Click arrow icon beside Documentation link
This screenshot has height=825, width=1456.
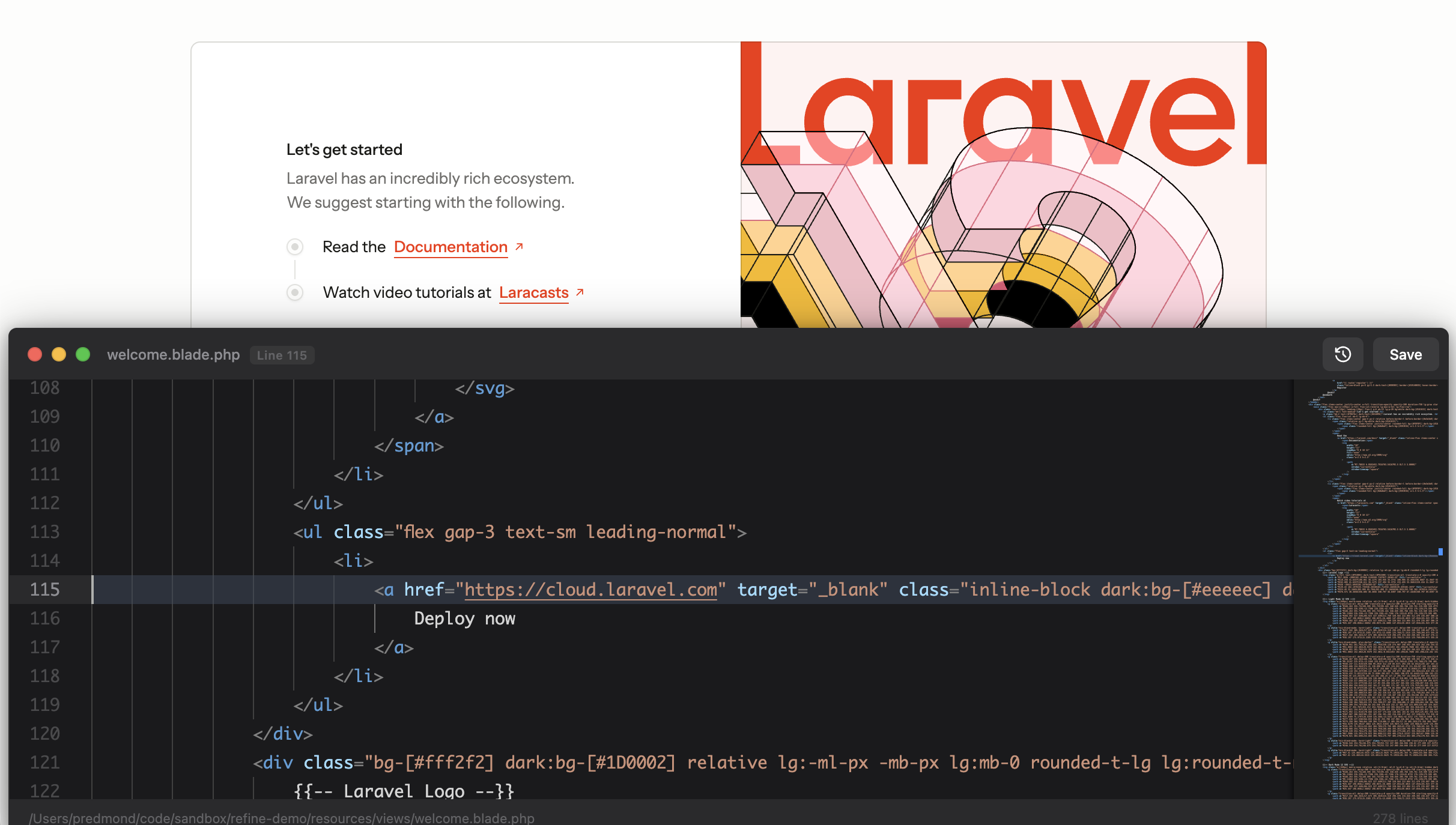click(x=520, y=246)
